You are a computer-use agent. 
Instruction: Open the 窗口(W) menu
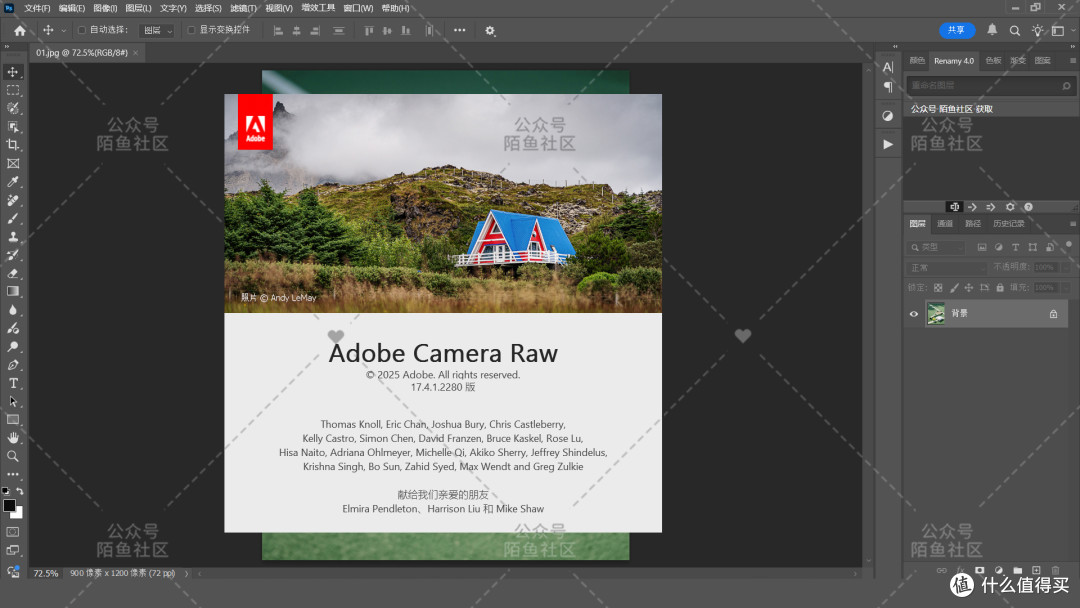coord(358,8)
